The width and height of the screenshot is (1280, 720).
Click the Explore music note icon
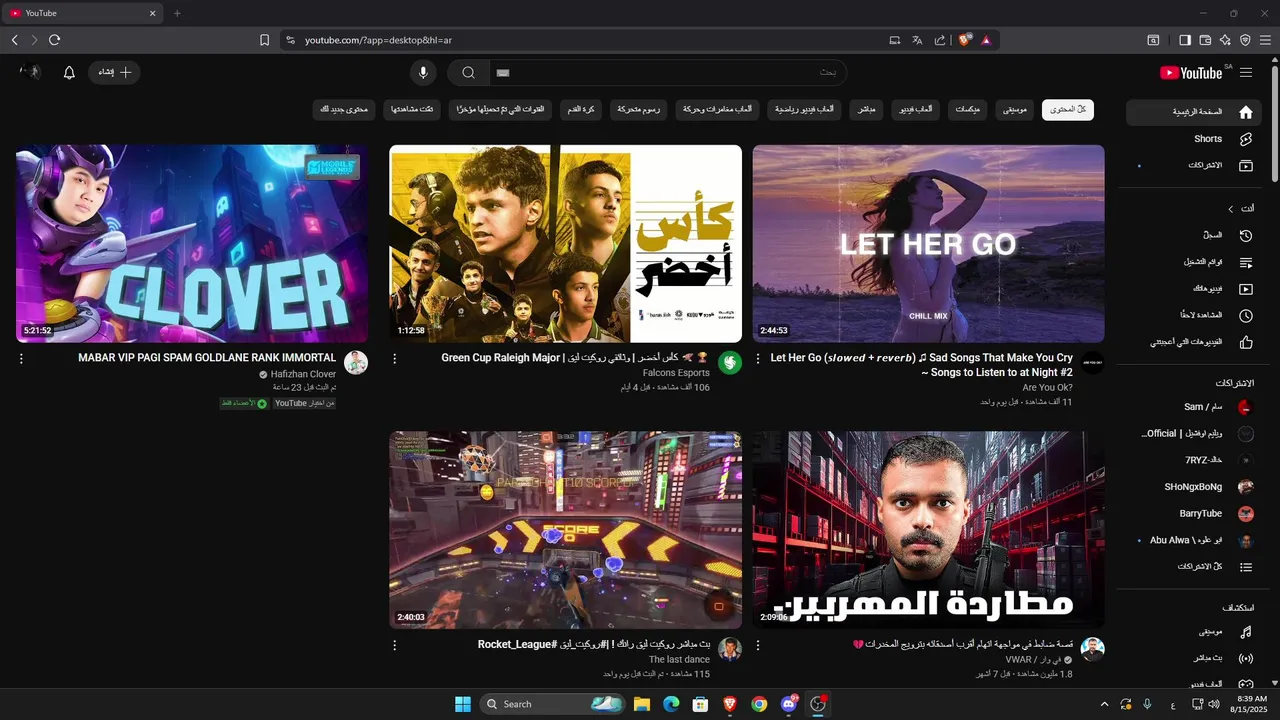(1246, 632)
